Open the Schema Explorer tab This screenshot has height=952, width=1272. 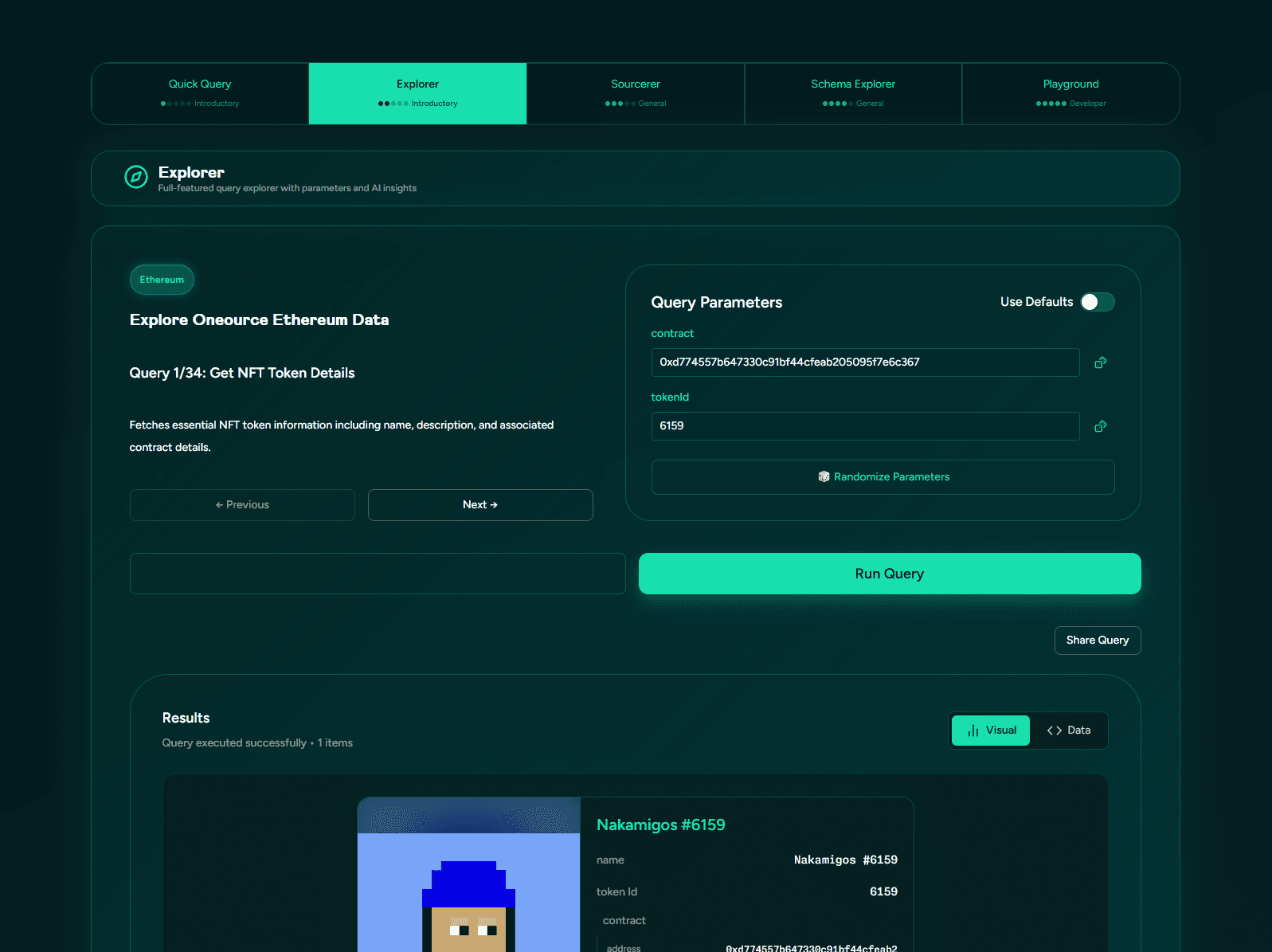pos(852,93)
